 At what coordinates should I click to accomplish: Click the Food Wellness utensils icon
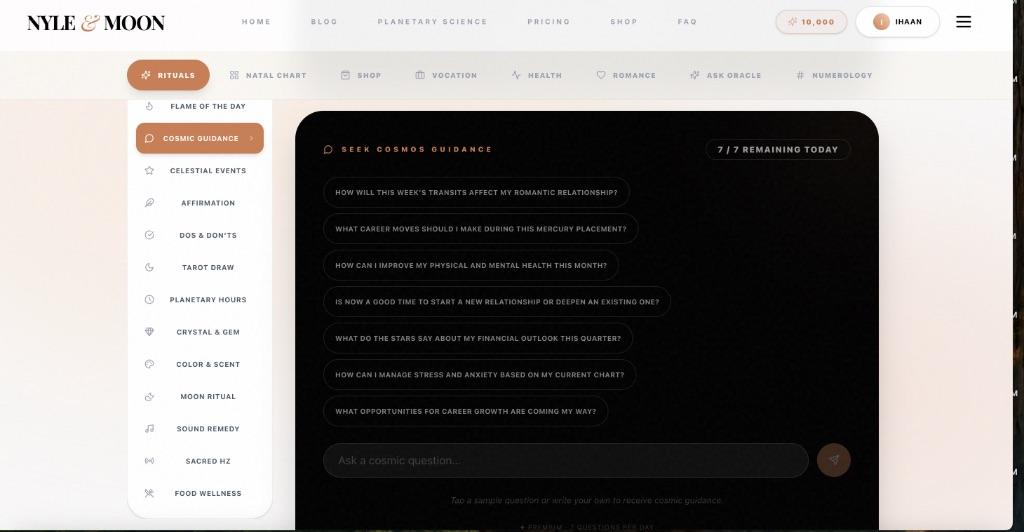[150, 493]
